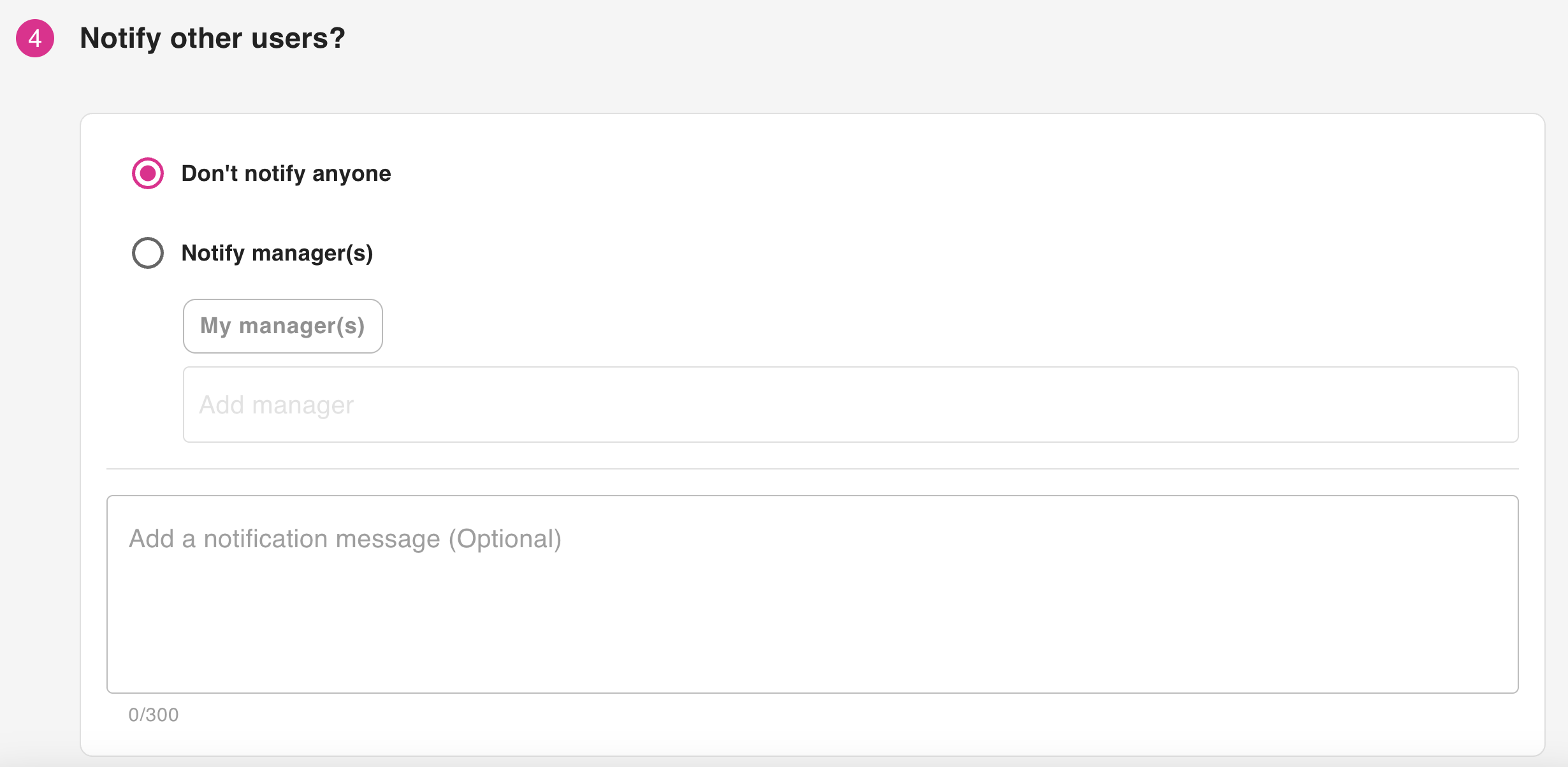Click the word "anyone" in the first option

point(351,173)
